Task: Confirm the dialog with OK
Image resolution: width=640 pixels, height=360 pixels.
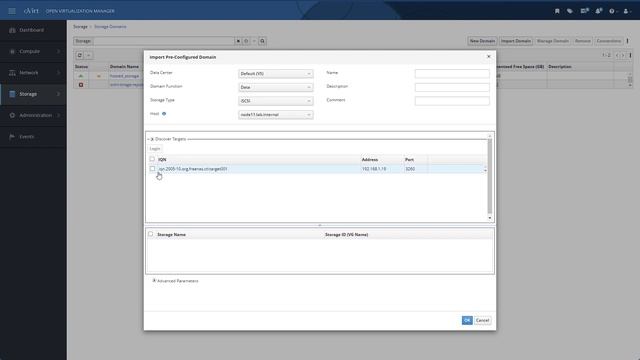Action: 467,320
